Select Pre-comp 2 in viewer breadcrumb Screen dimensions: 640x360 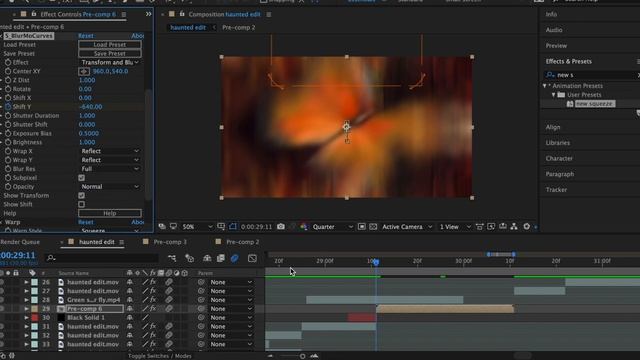[238, 28]
